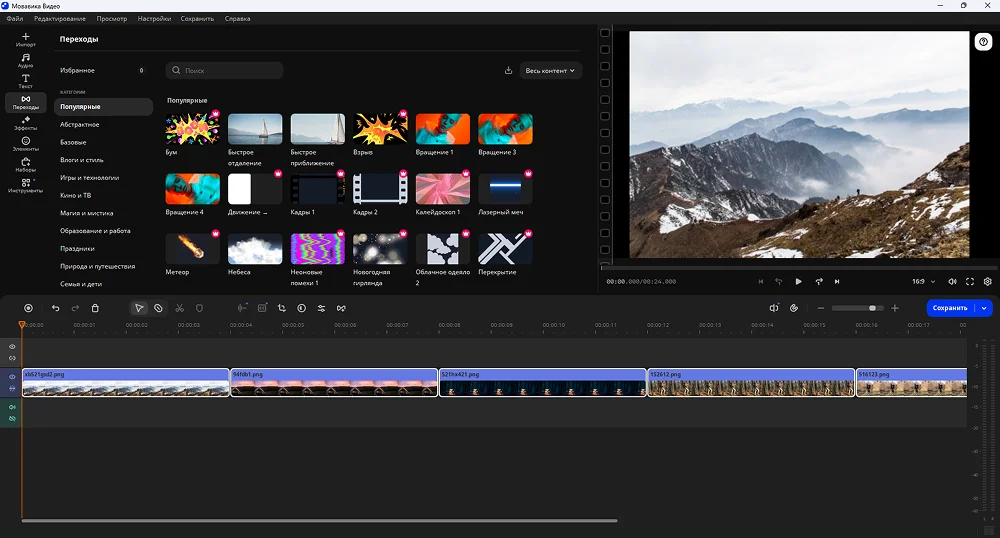The height and width of the screenshot is (538, 1000).
Task: Open the Просмотр menu
Action: (x=112, y=18)
